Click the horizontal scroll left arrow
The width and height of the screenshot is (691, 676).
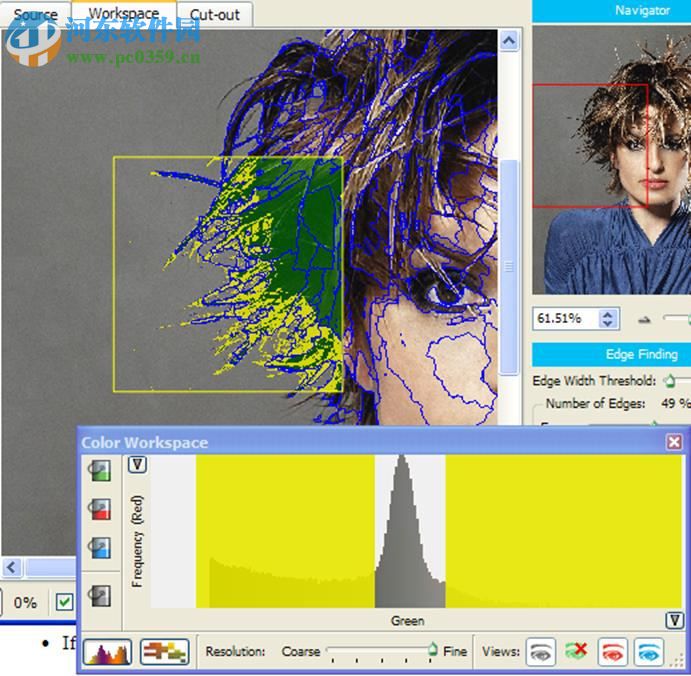point(11,567)
